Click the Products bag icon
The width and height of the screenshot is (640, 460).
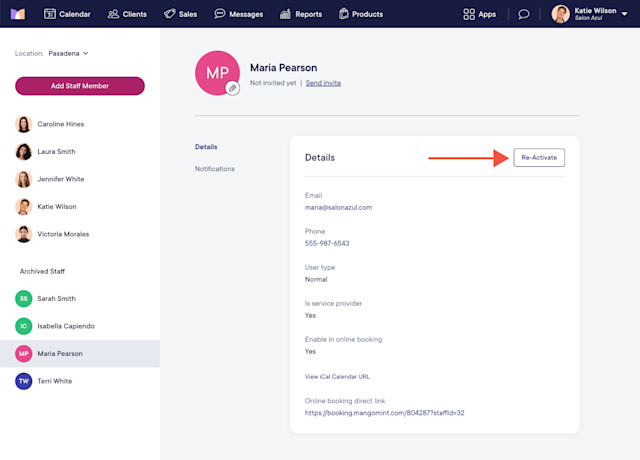(x=344, y=14)
